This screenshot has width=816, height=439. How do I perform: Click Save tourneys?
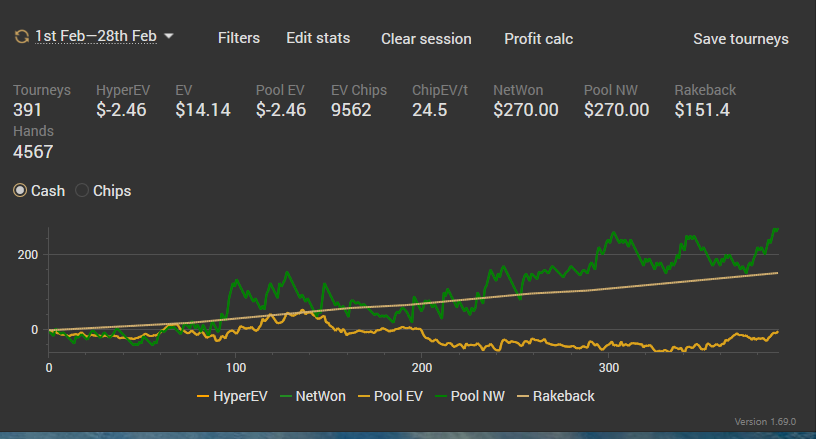point(741,38)
